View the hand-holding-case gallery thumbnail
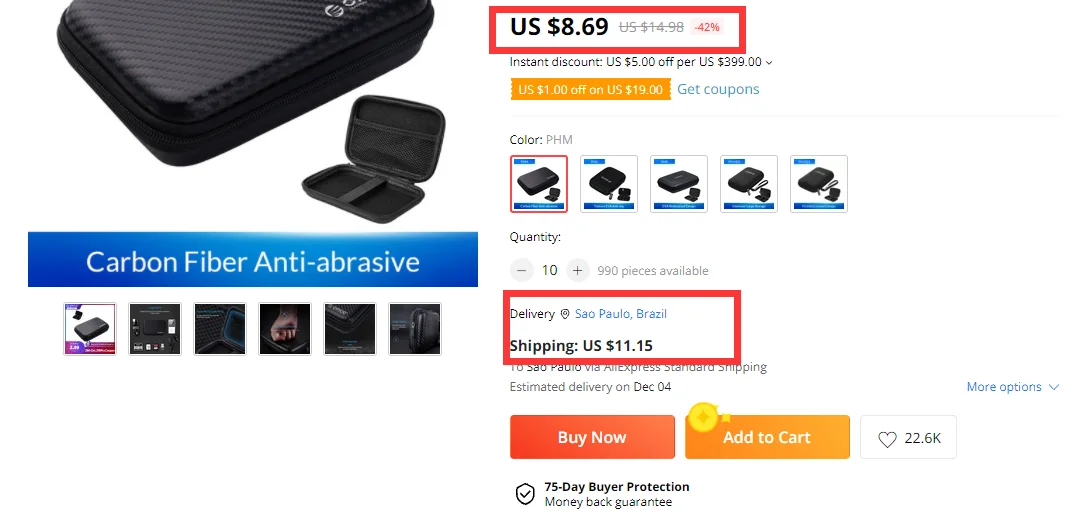Viewport: 1074px width, 528px height. click(x=285, y=329)
